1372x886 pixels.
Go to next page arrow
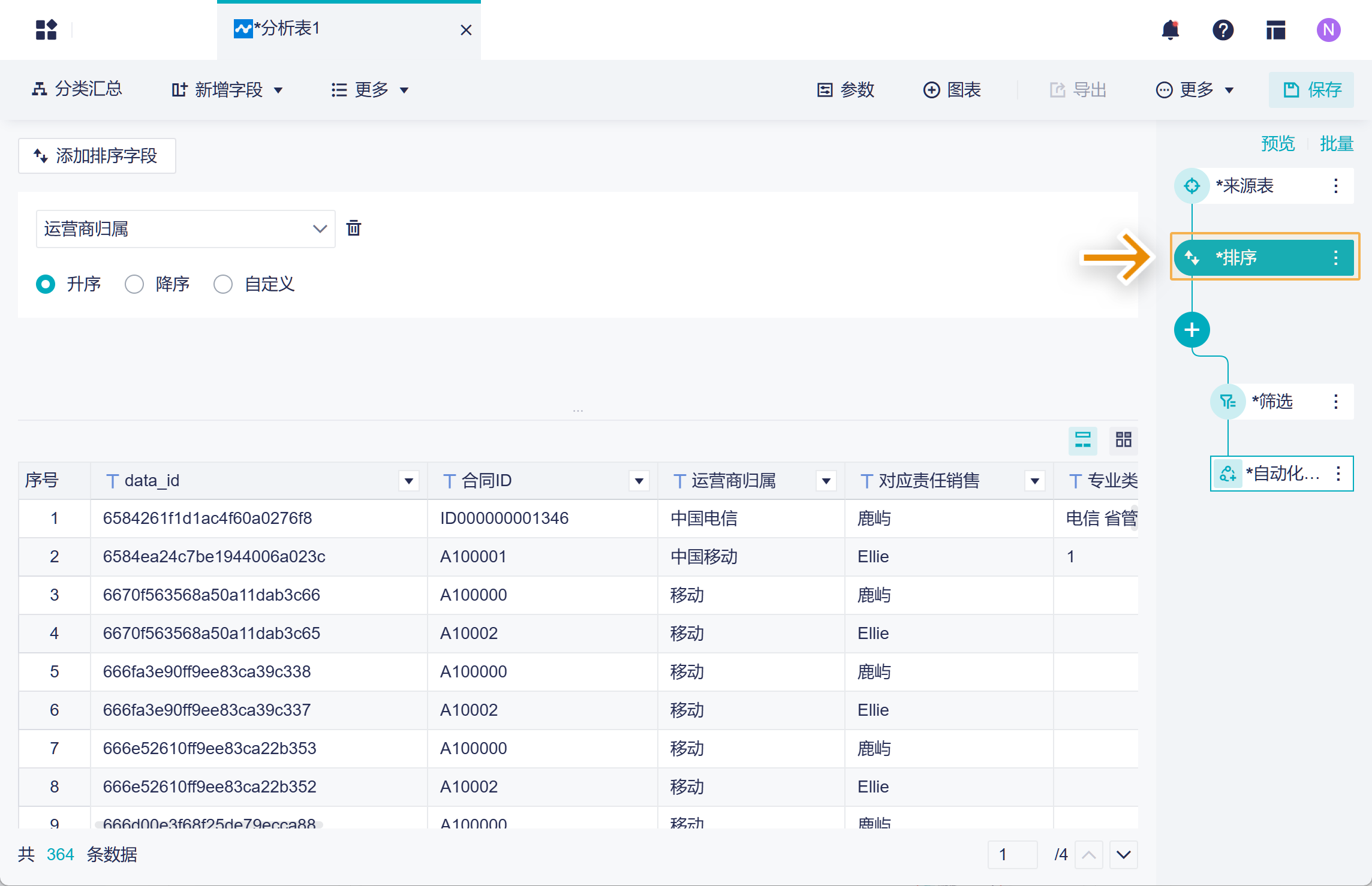click(1123, 854)
